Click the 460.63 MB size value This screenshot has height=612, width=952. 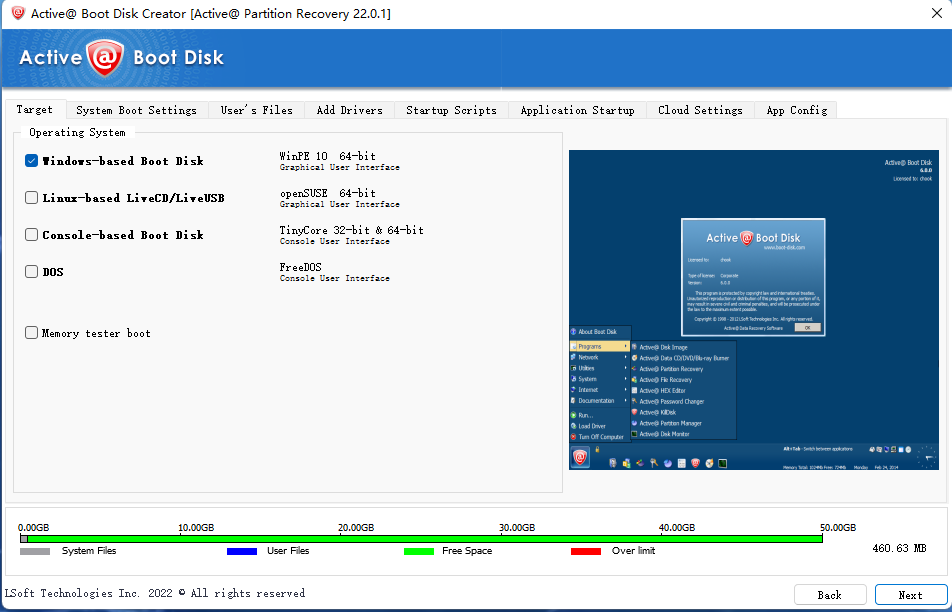899,548
